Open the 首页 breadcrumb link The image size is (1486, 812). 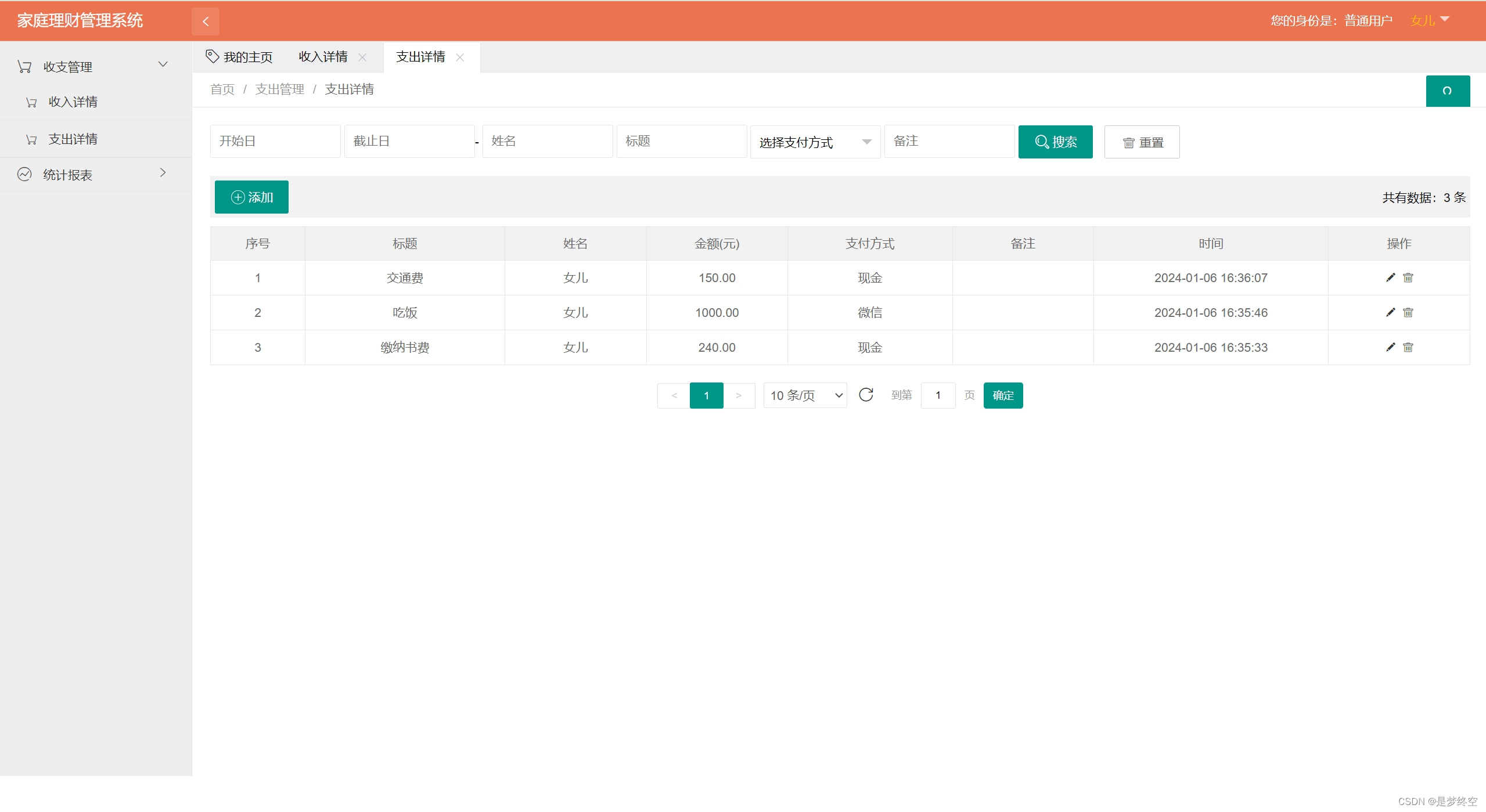222,89
